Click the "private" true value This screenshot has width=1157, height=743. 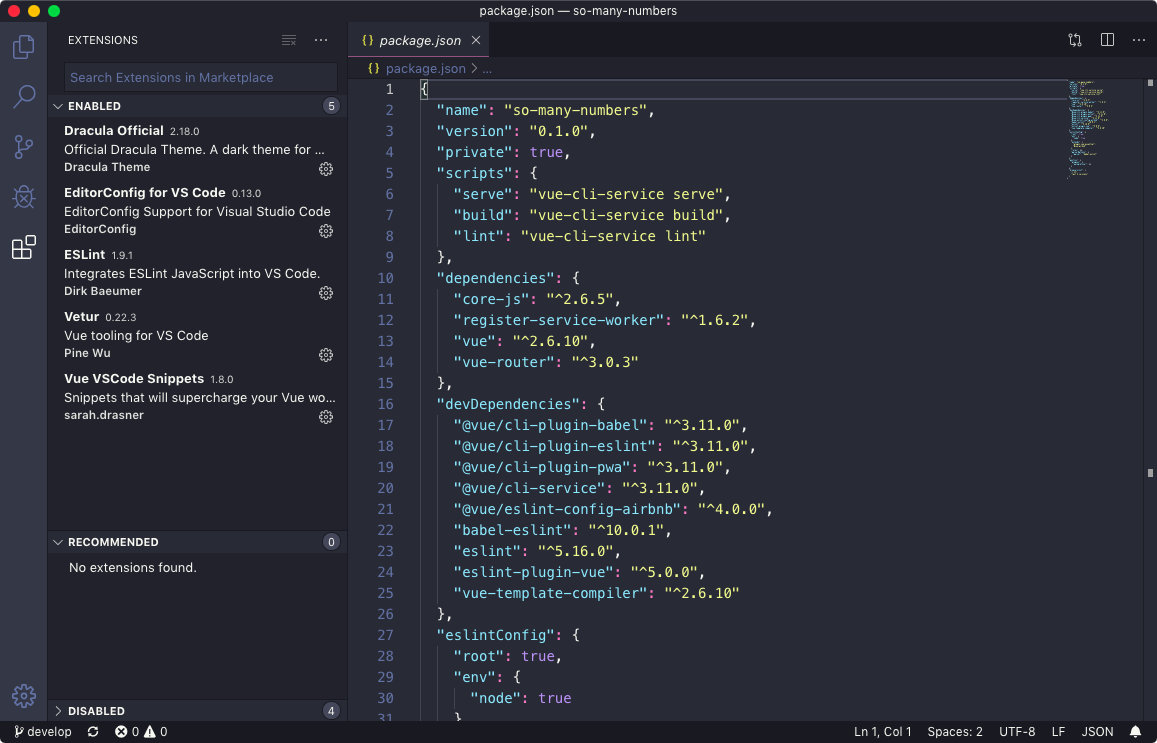pos(546,152)
